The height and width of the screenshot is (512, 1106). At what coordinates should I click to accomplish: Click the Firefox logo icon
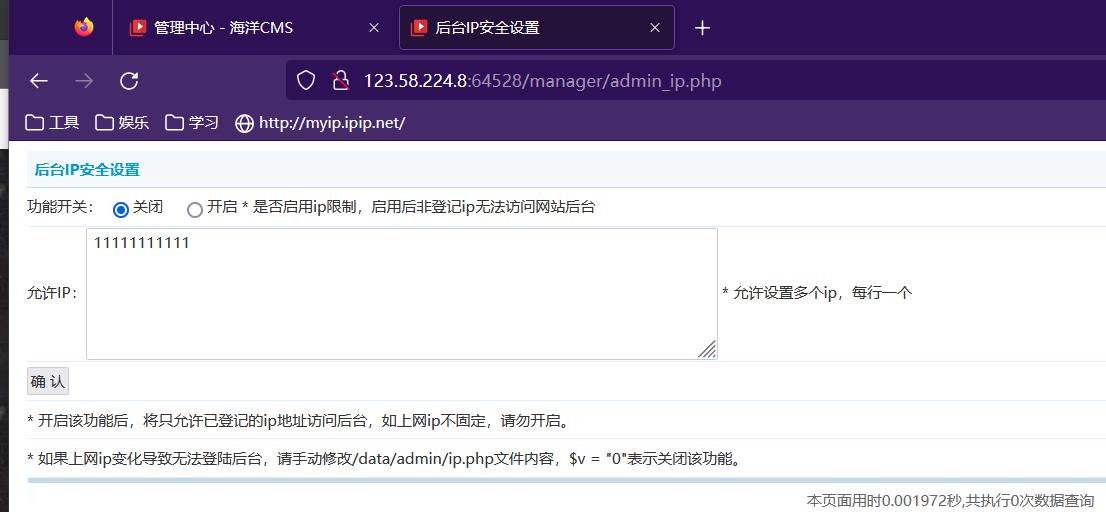click(84, 28)
